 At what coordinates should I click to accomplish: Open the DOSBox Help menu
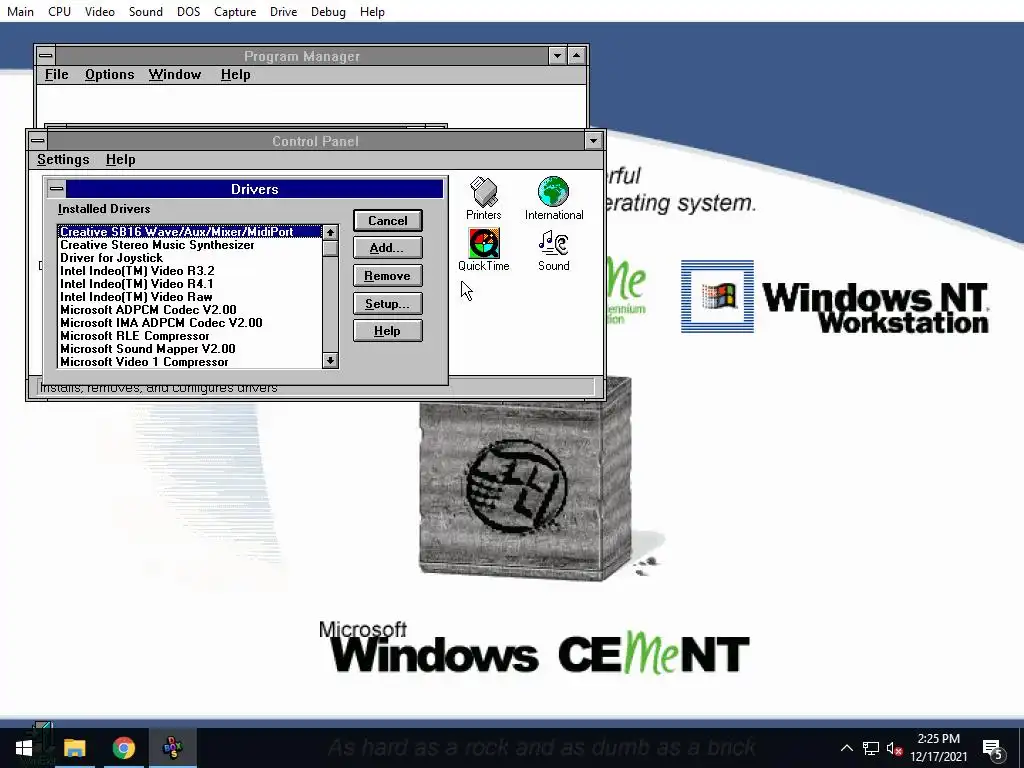[372, 12]
